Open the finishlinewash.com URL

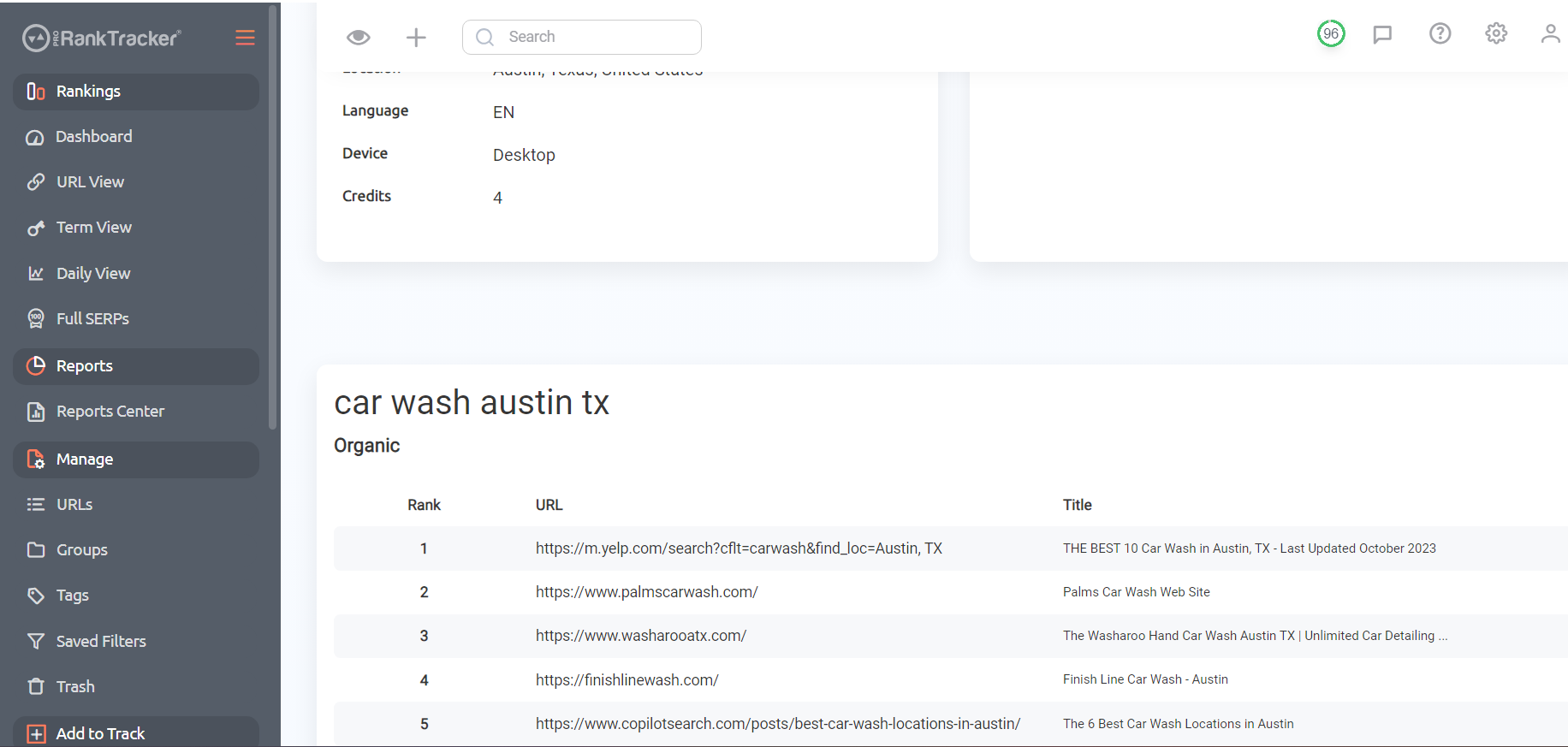627,680
